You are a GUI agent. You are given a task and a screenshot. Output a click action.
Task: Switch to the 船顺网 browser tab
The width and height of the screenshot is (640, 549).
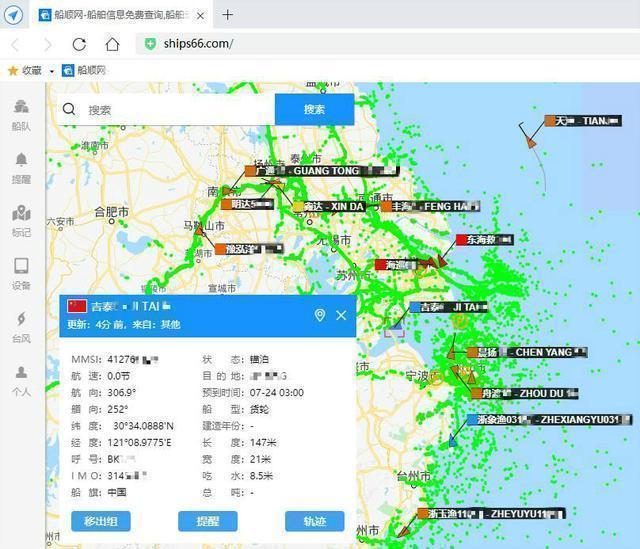coord(121,15)
